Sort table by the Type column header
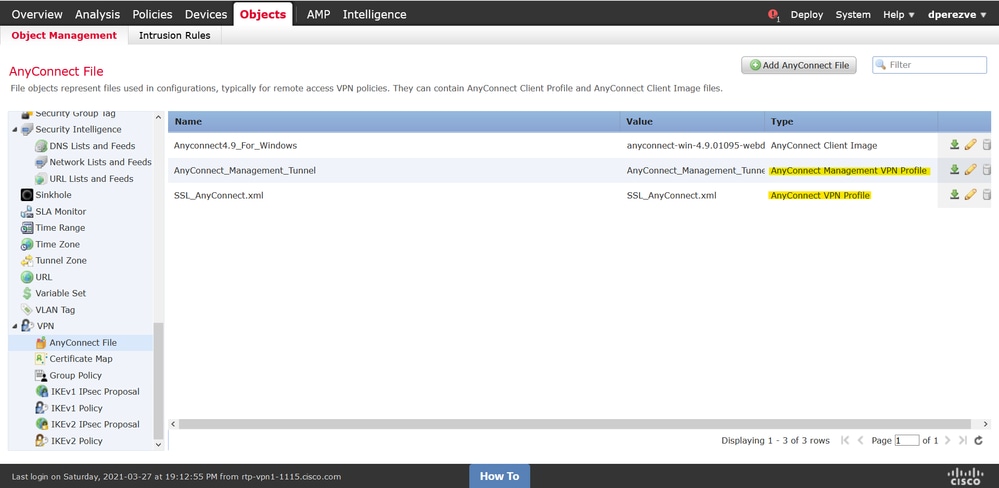This screenshot has width=999, height=488. pyautogui.click(x=852, y=121)
